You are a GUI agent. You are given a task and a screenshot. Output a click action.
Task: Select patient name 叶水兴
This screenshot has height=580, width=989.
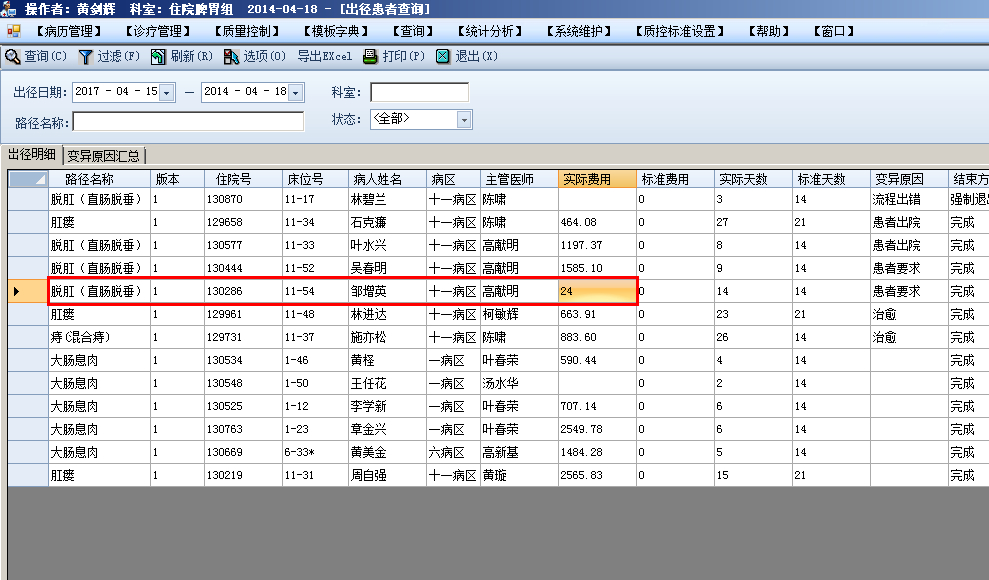click(368, 245)
